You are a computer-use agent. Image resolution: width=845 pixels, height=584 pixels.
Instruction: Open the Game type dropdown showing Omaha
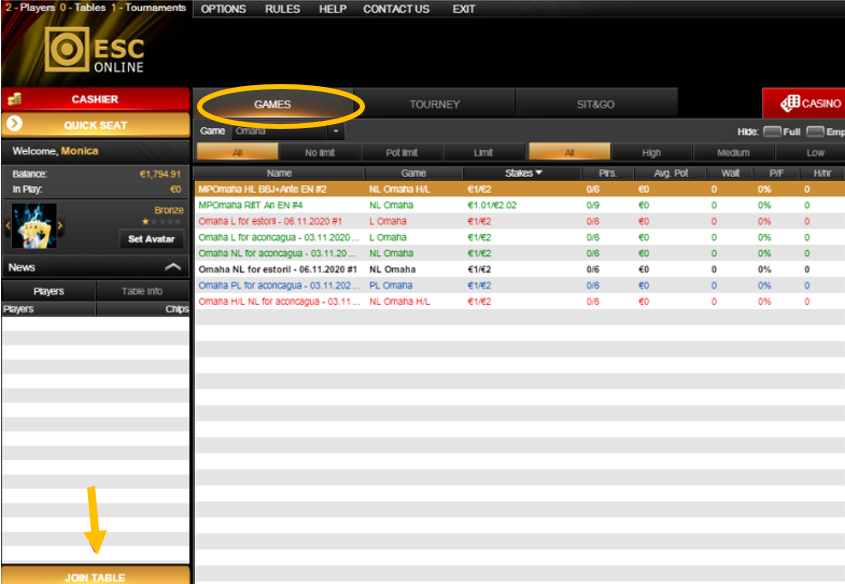pyautogui.click(x=287, y=131)
